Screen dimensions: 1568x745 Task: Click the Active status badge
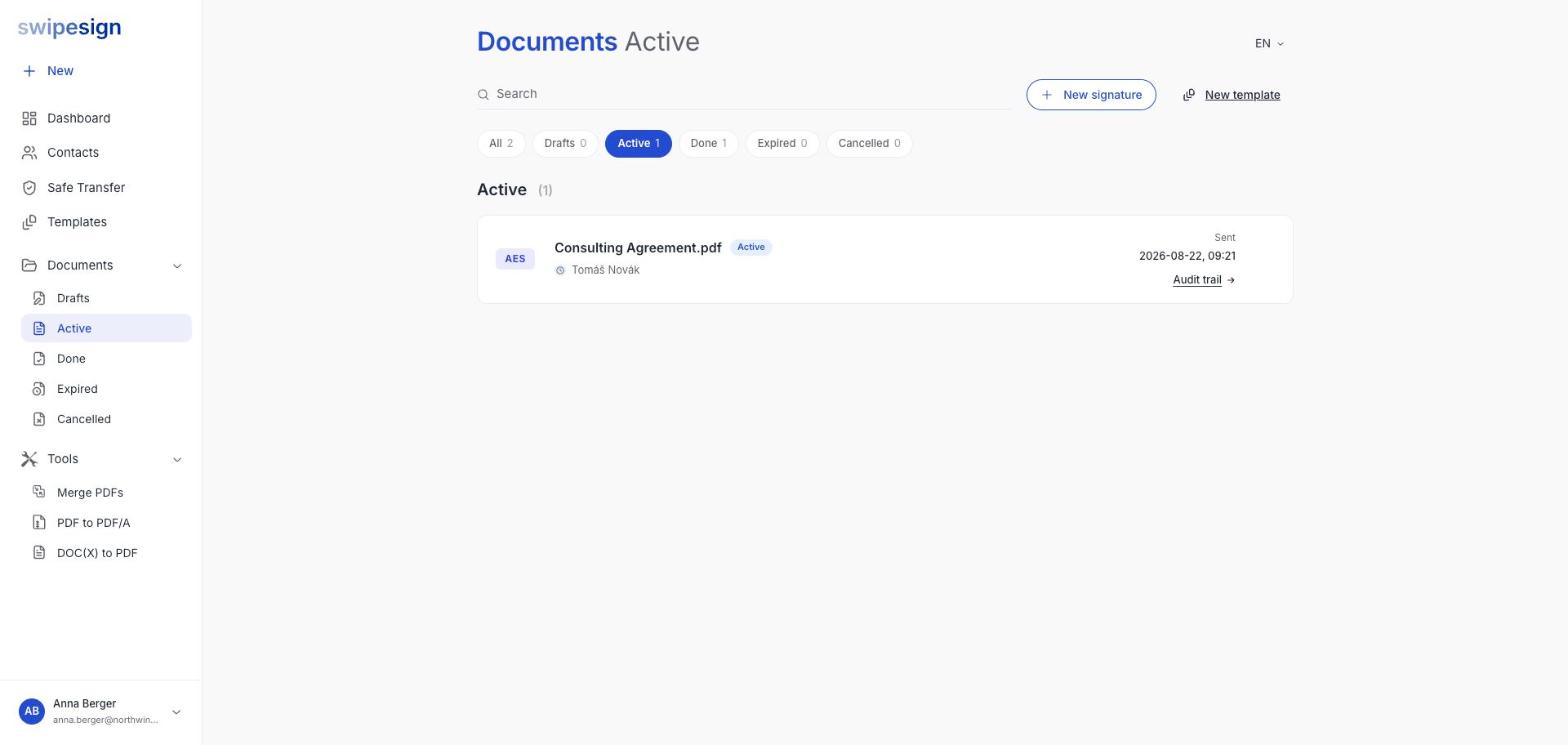751,247
